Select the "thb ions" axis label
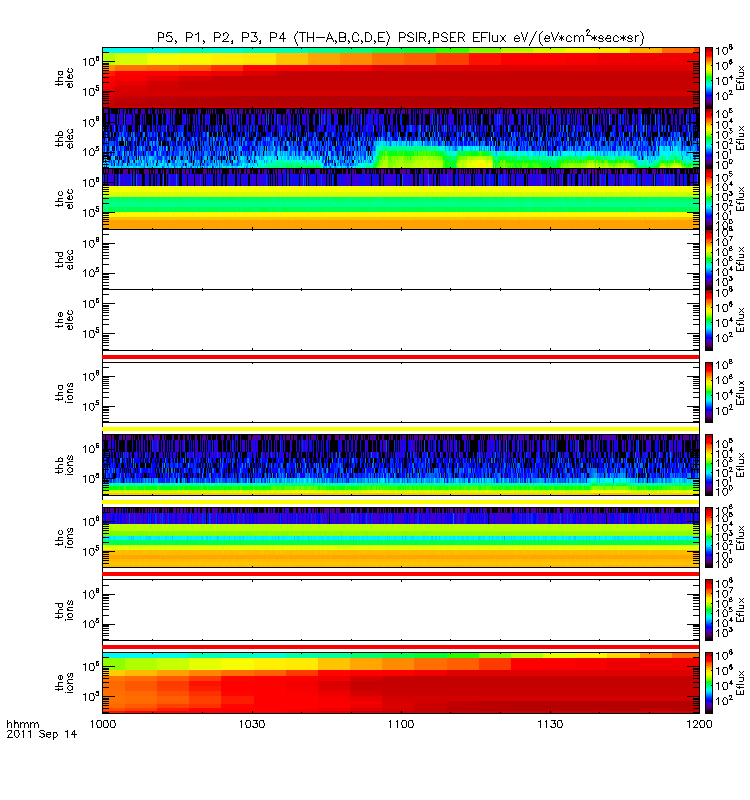The image size is (750, 800). pyautogui.click(x=64, y=465)
